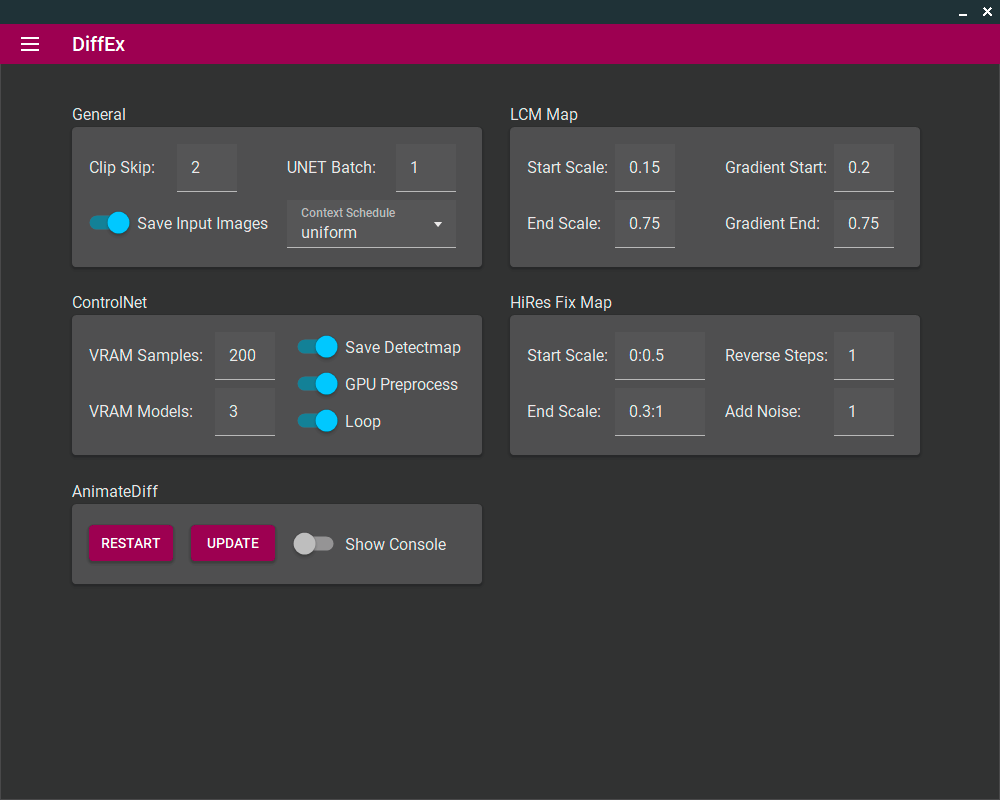
Task: Click the Clip Skip input field
Action: coord(206,168)
